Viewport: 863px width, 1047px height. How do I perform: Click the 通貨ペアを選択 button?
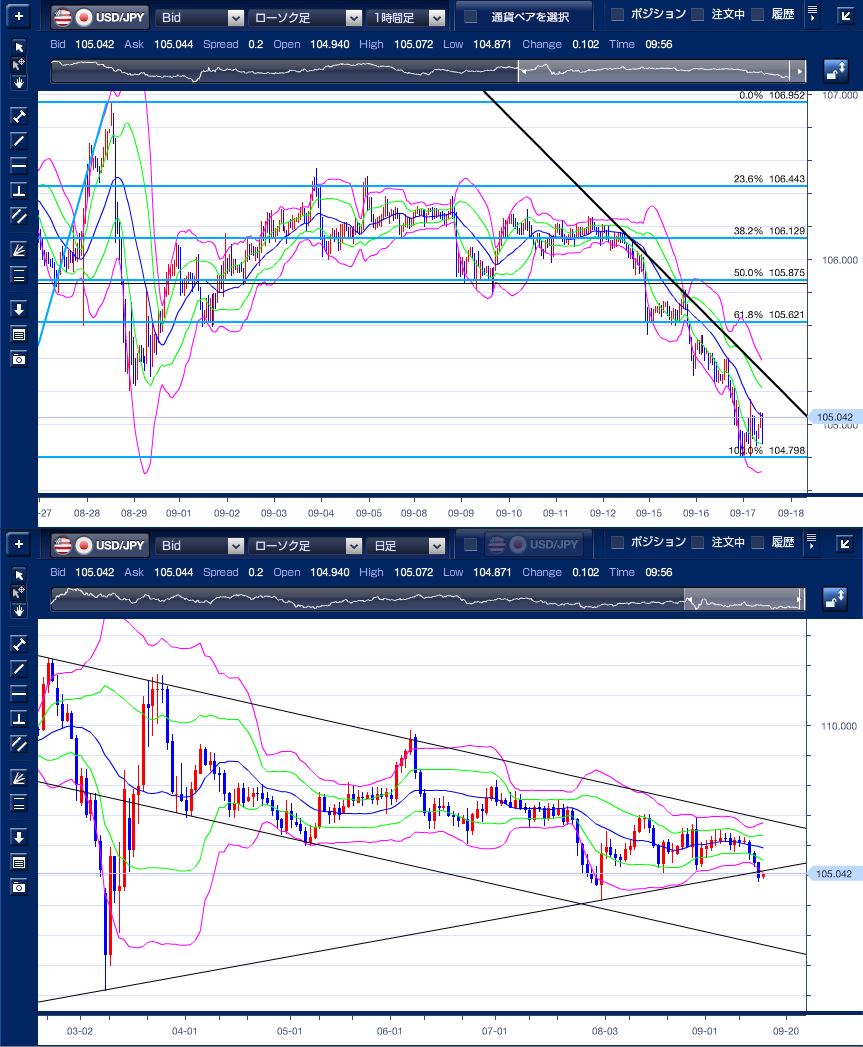coord(523,17)
